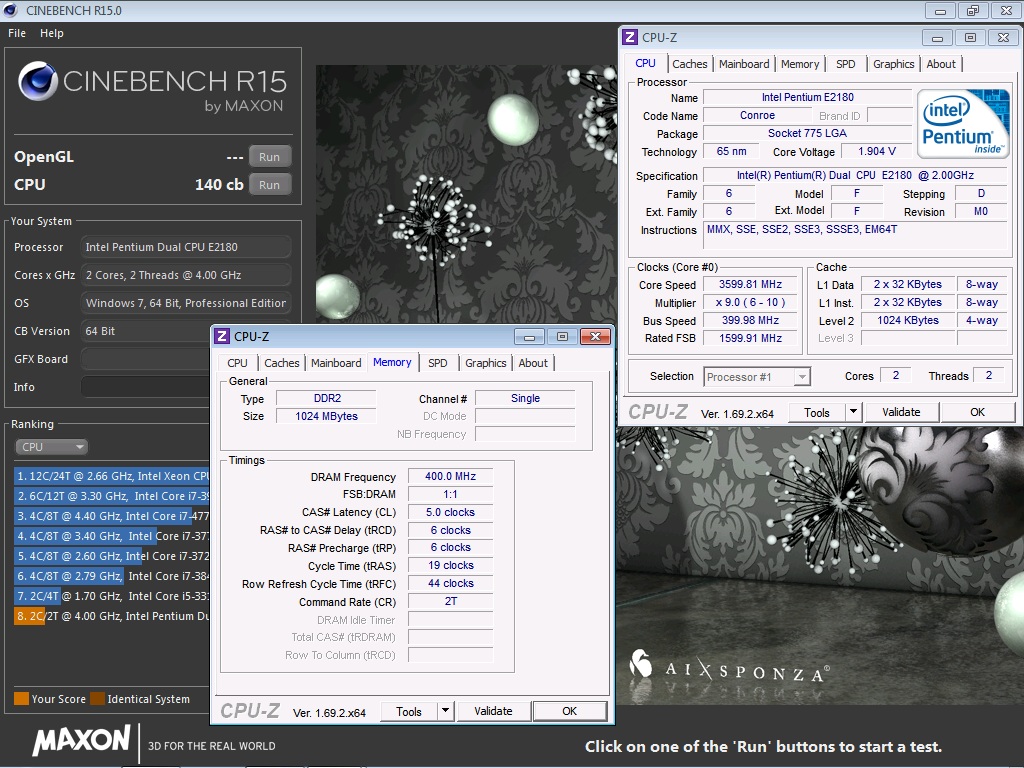Click the brown Identical System legend swatch
The height and width of the screenshot is (768, 1024).
tap(97, 699)
